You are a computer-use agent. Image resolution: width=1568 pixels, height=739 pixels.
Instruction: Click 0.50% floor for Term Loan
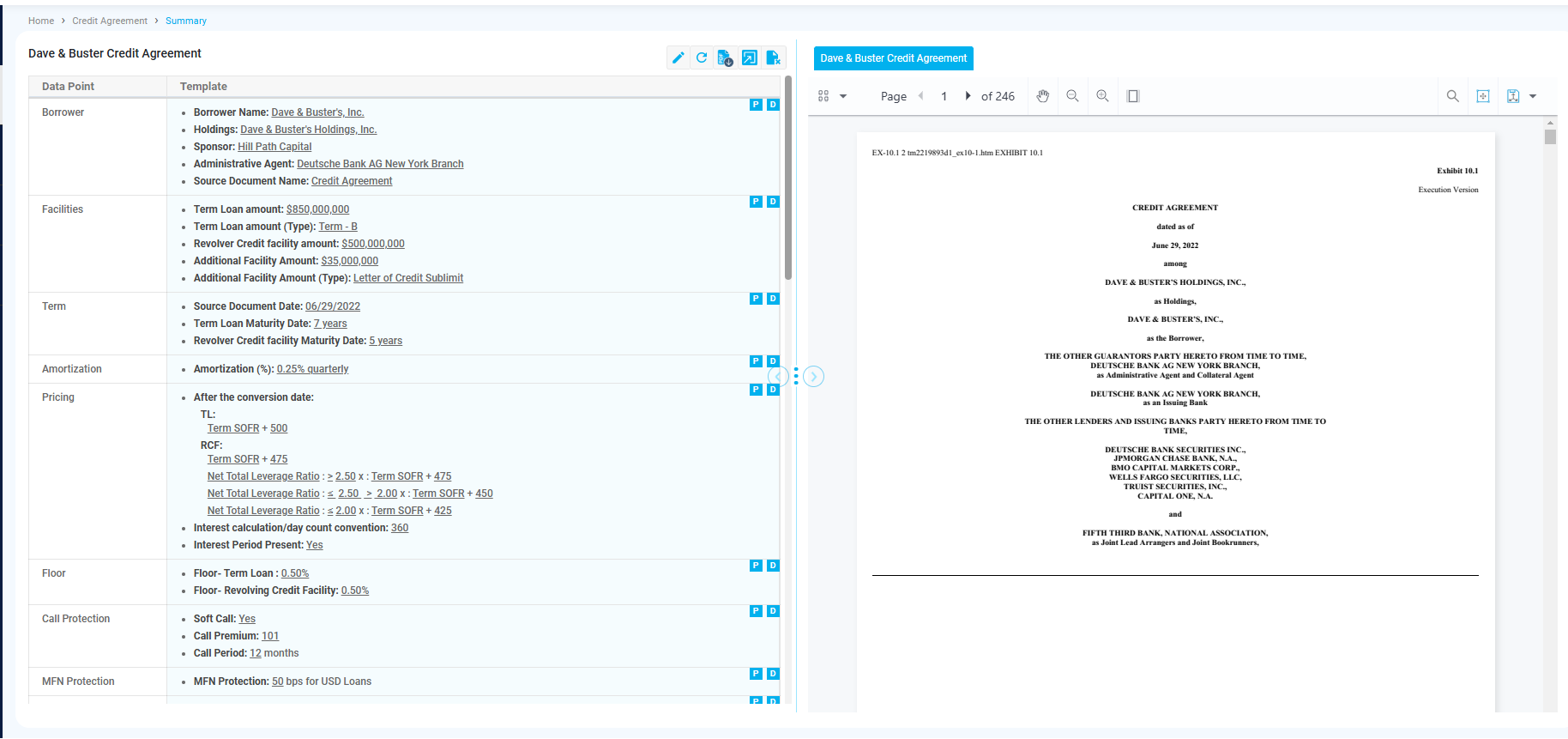pyautogui.click(x=295, y=573)
